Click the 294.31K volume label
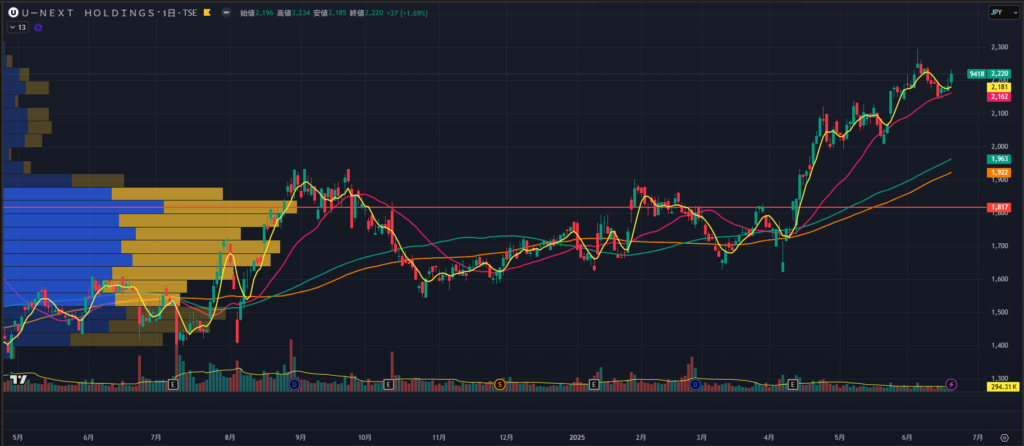The height and width of the screenshot is (446, 1024). [1005, 387]
